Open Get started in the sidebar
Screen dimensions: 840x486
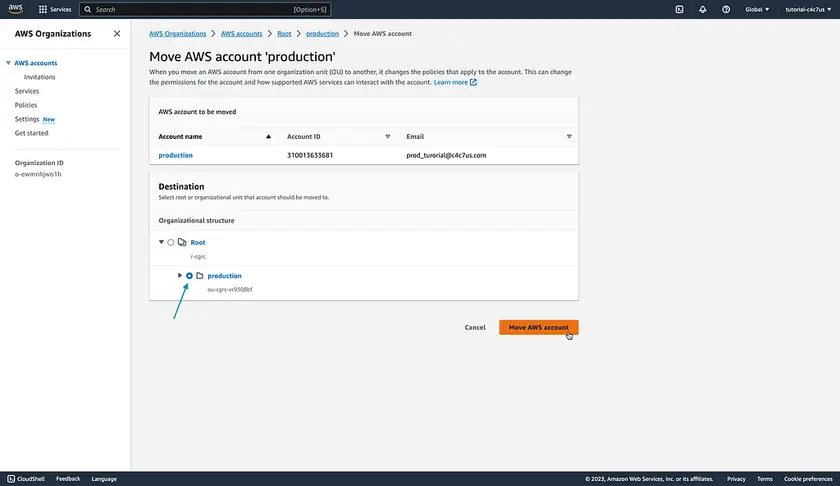[x=31, y=133]
